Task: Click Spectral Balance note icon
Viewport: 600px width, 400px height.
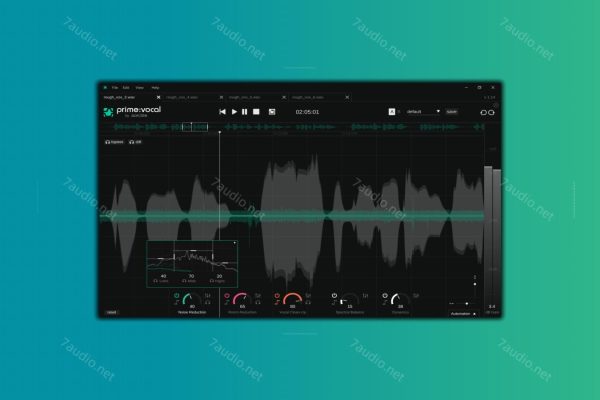Action: coord(334,303)
